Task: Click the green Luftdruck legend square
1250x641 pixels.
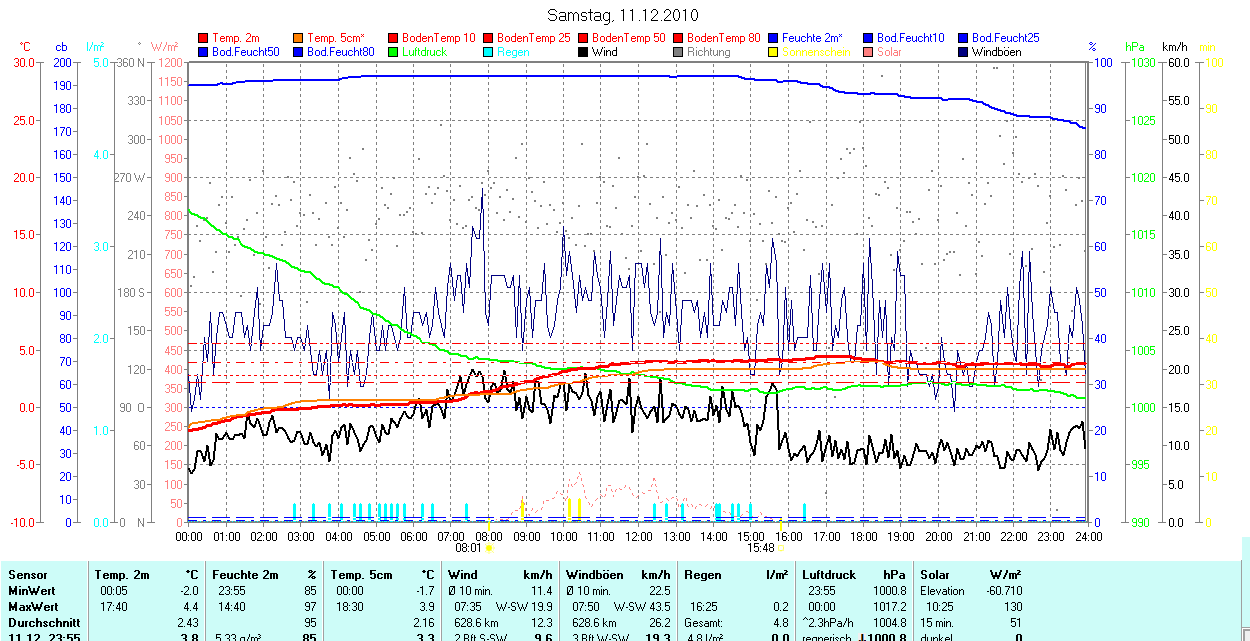Action: click(x=394, y=52)
